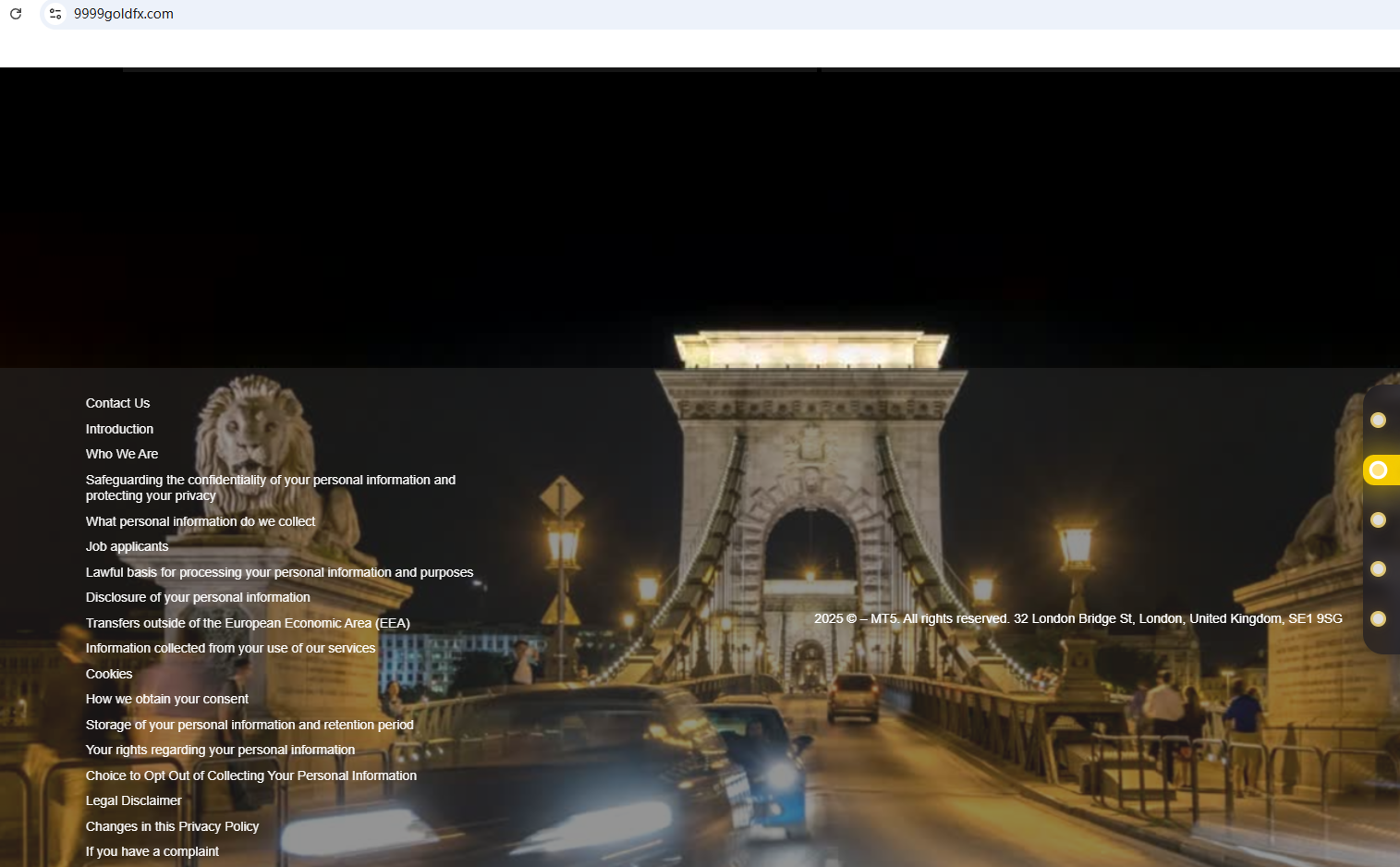1400x867 pixels.
Task: Select the topmost section navigation dot
Action: coord(1378,421)
